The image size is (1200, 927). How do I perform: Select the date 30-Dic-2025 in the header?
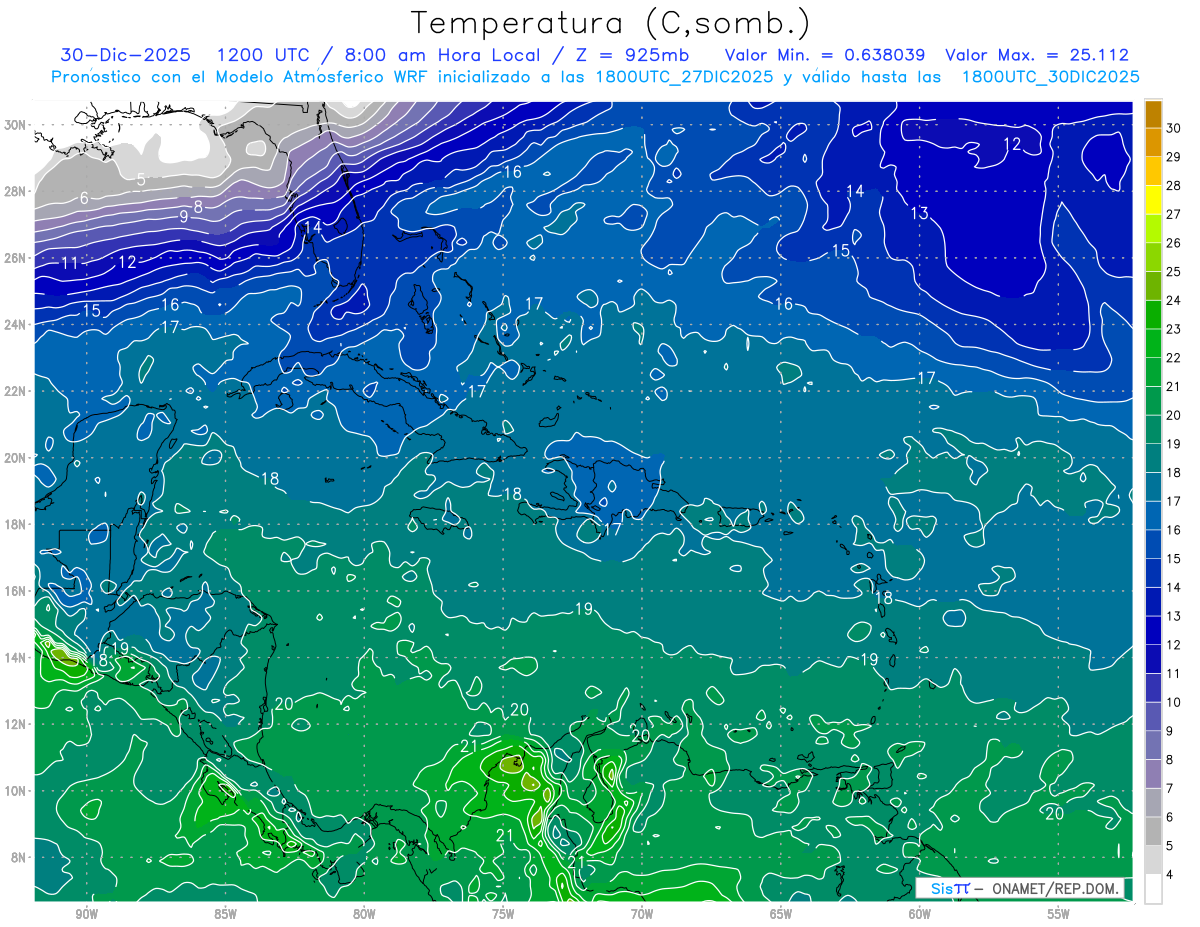125,55
